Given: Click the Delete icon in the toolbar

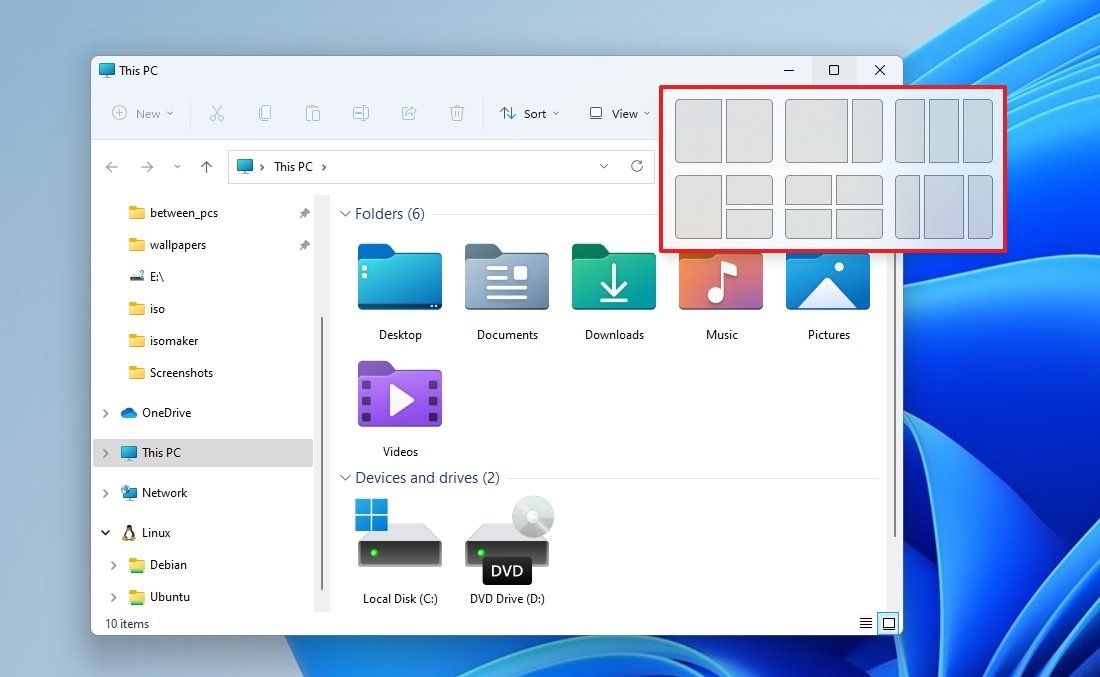Looking at the screenshot, I should pos(457,113).
